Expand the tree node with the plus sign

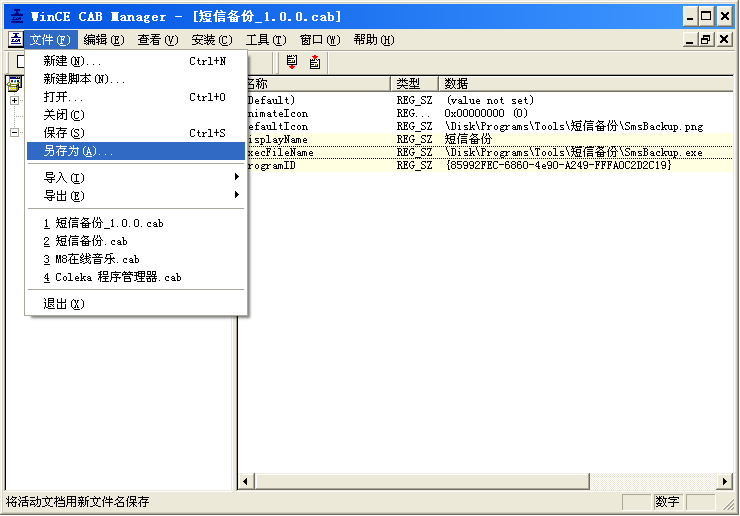[15, 101]
